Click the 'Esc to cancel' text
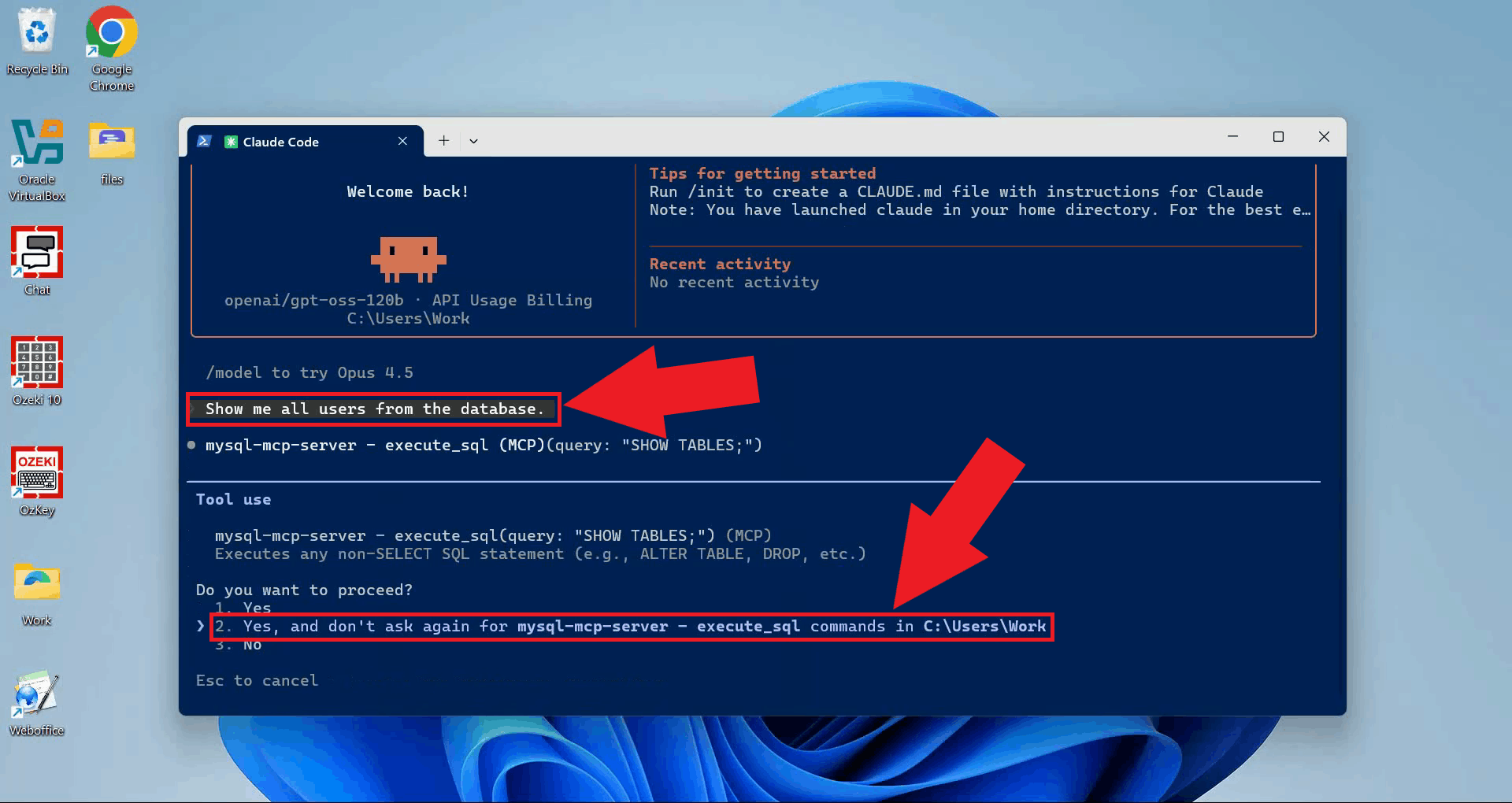 coord(257,680)
